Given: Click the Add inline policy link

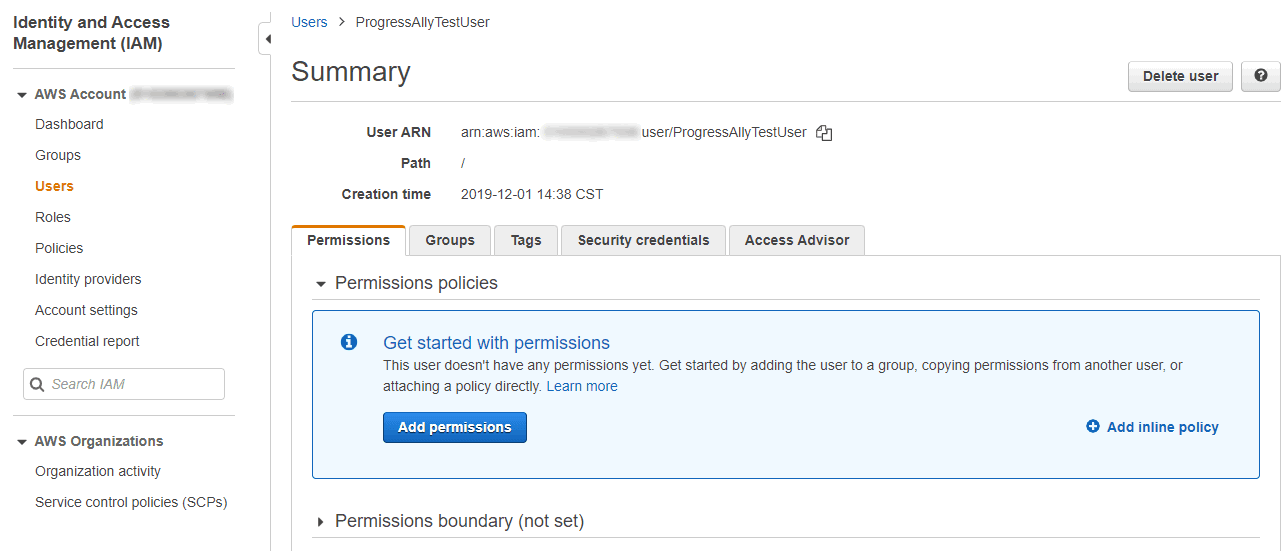Looking at the screenshot, I should pyautogui.click(x=1162, y=427).
